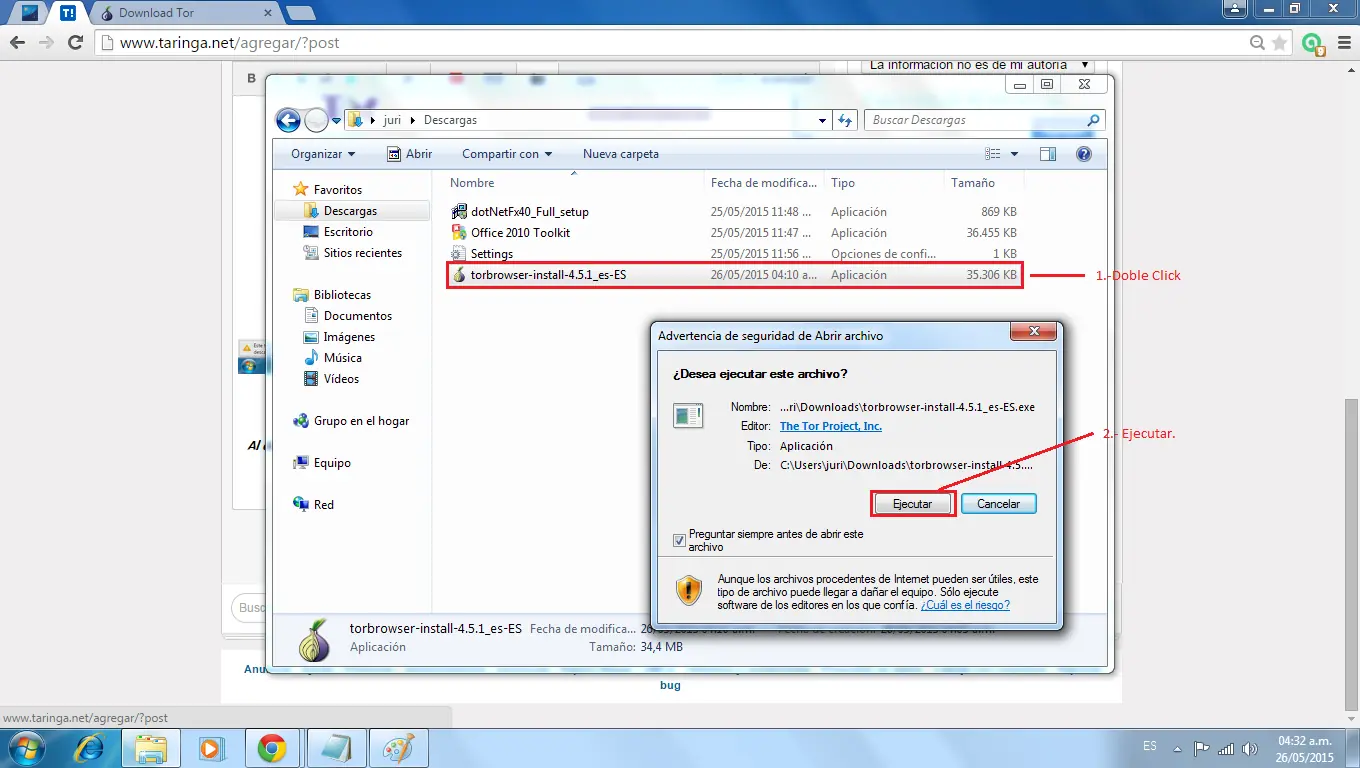Click the Explorer search magnifier icon
The image size is (1360, 768).
coord(1093,120)
